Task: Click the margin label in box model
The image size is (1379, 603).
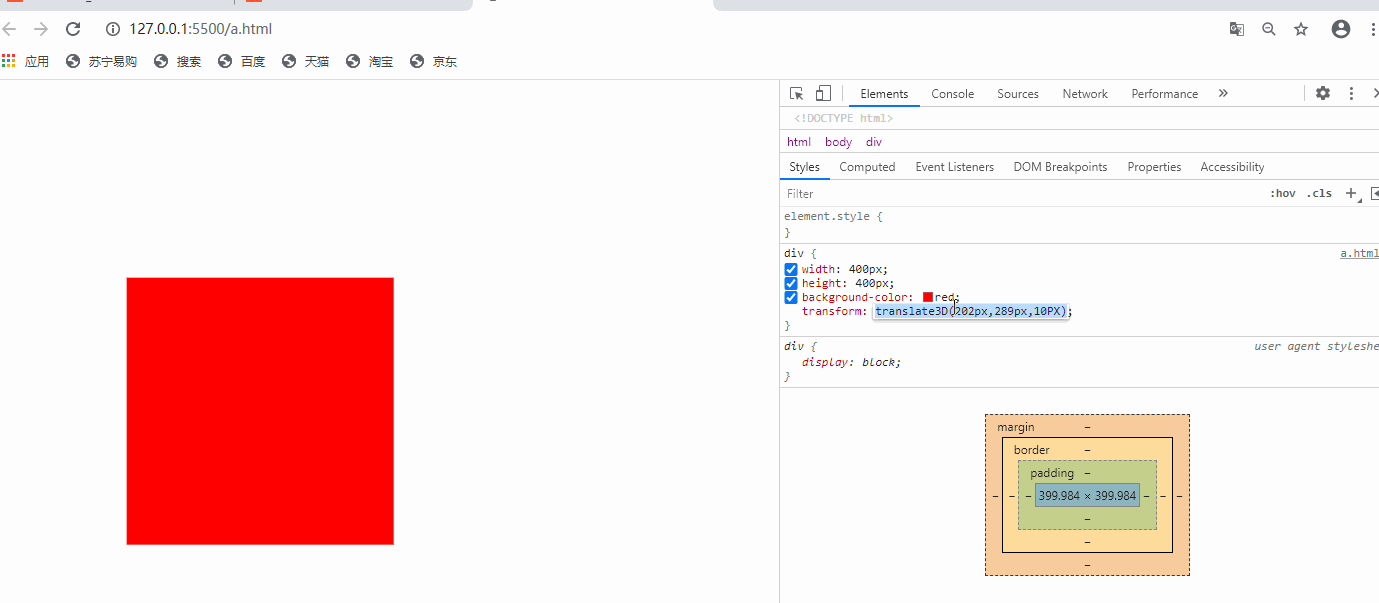Action: coord(1016,427)
